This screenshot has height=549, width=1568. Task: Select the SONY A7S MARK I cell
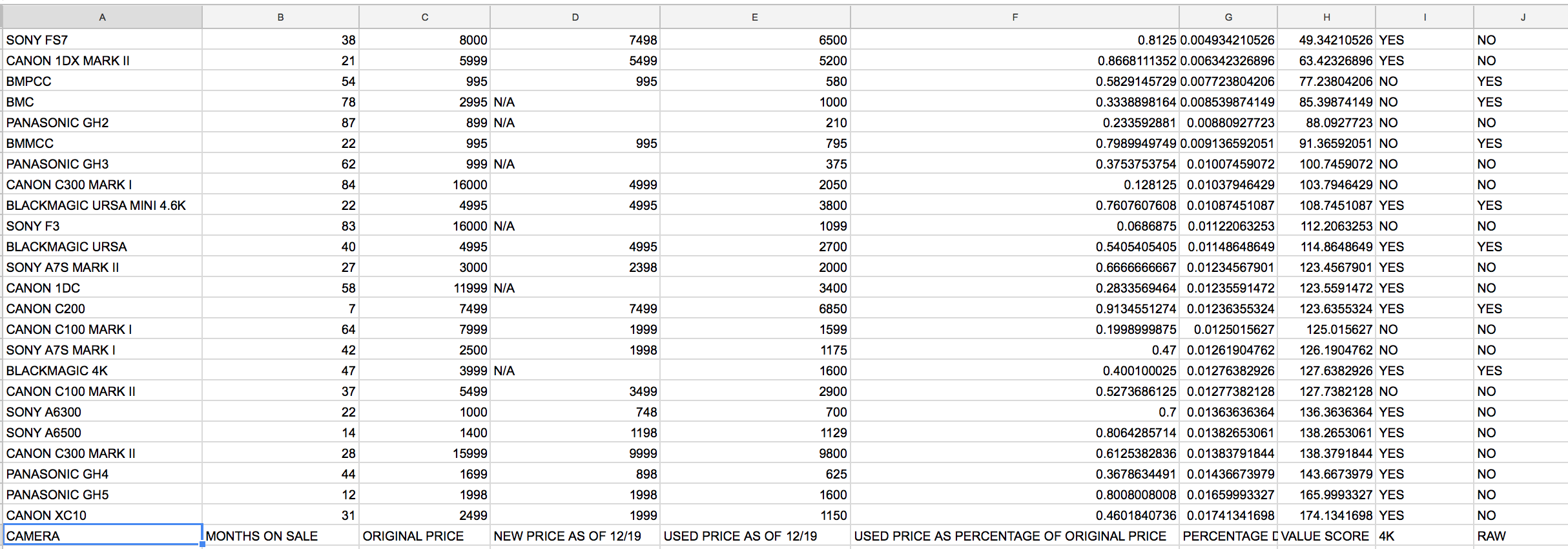[102, 350]
